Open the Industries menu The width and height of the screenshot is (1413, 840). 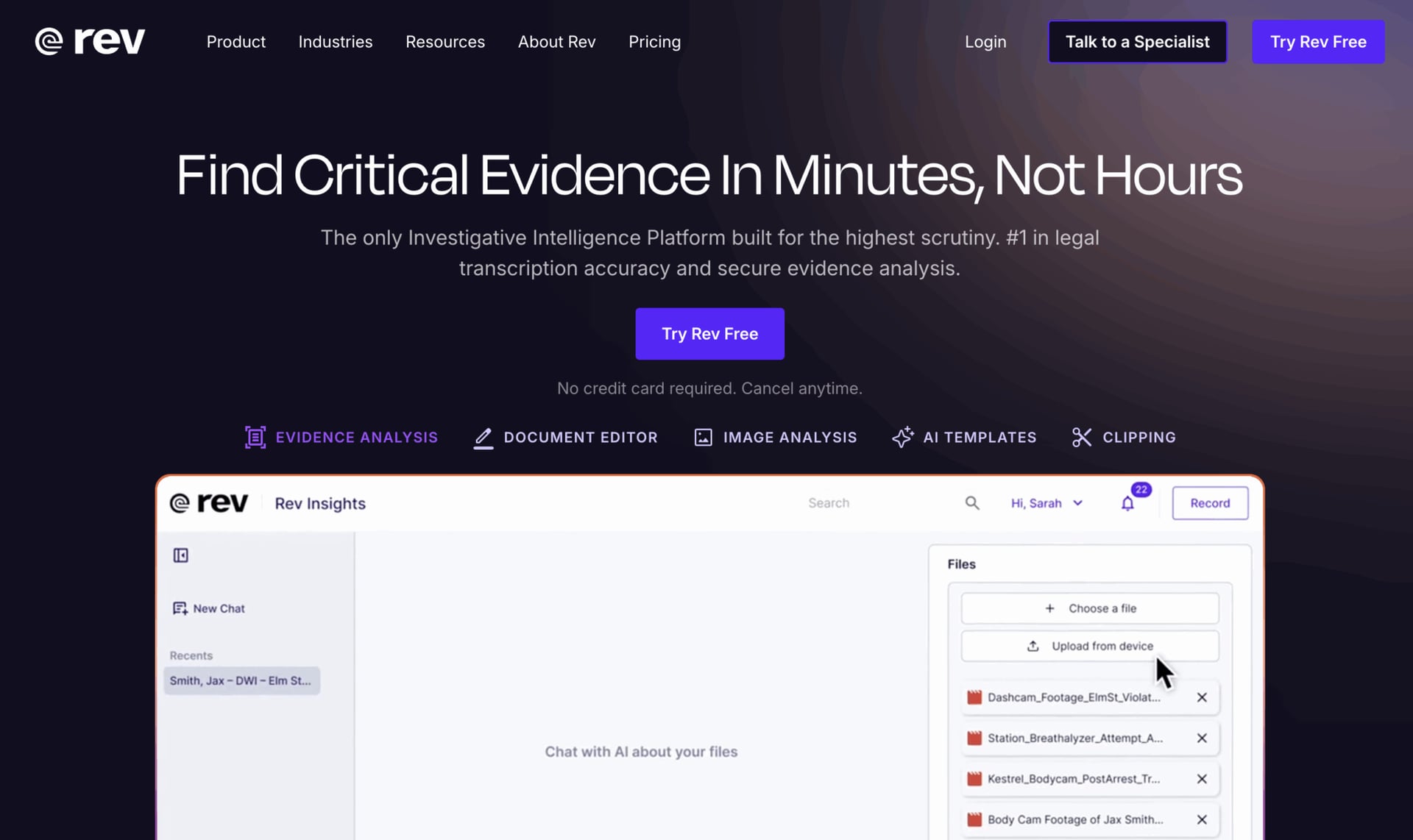[x=336, y=42]
